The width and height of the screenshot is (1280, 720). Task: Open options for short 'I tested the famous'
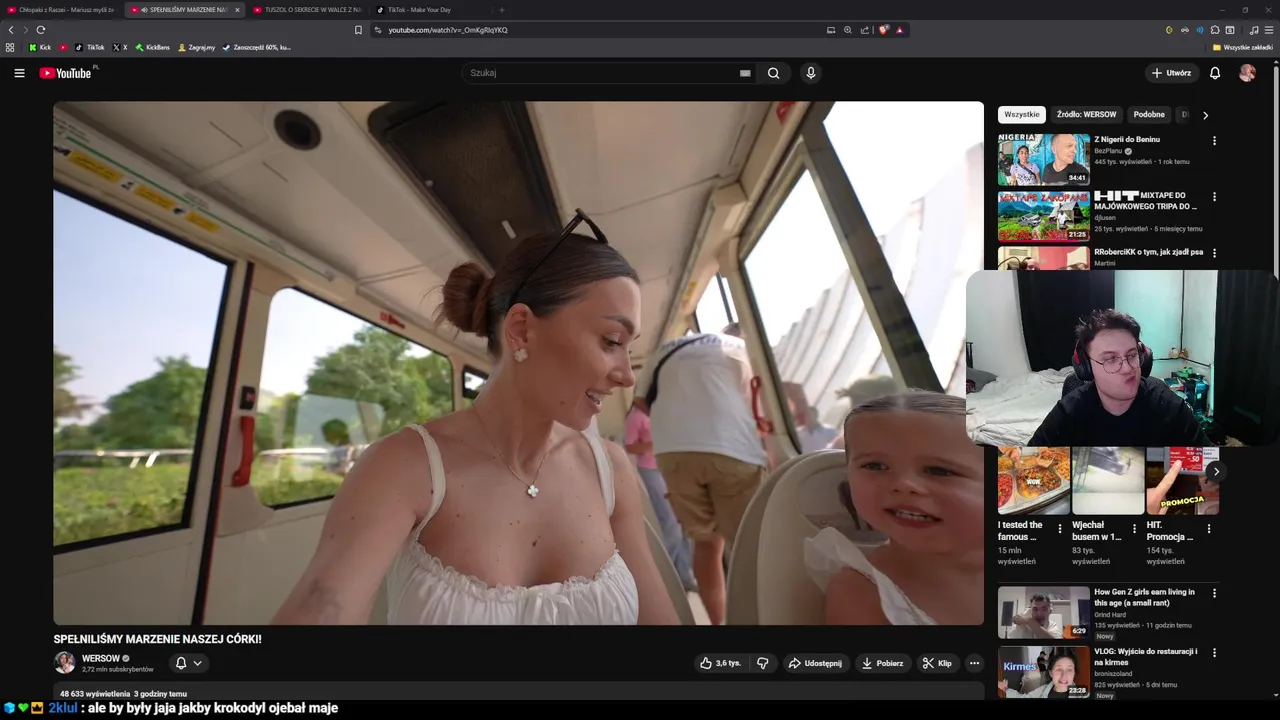(1060, 529)
